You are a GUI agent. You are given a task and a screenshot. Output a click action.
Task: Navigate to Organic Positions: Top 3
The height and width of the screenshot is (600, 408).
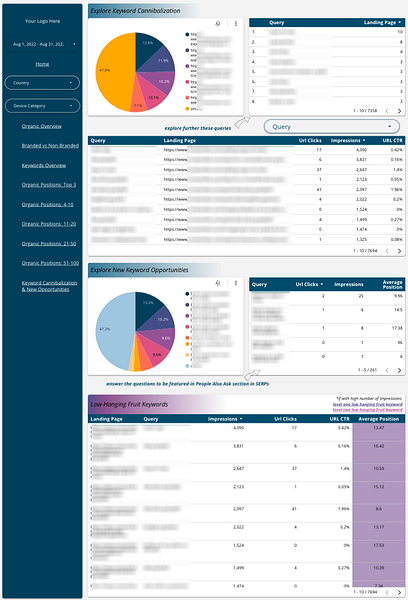tap(49, 185)
